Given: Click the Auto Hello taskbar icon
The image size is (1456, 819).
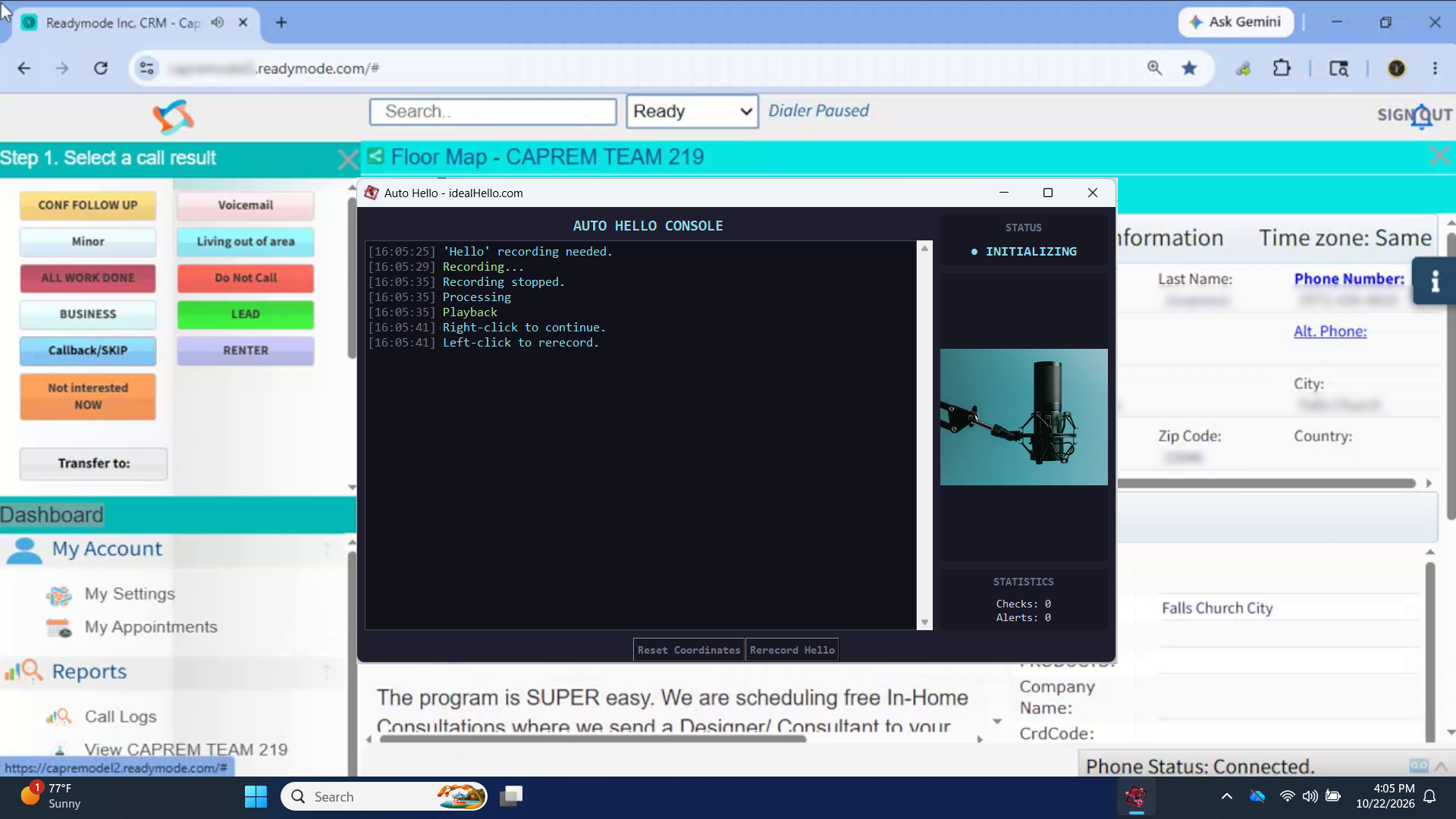Looking at the screenshot, I should pos(1136,796).
